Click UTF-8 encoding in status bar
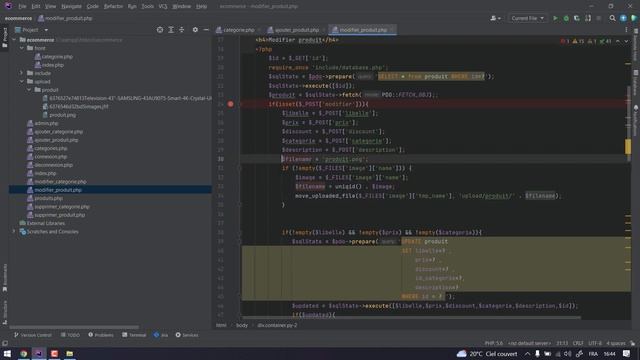 click(595, 343)
